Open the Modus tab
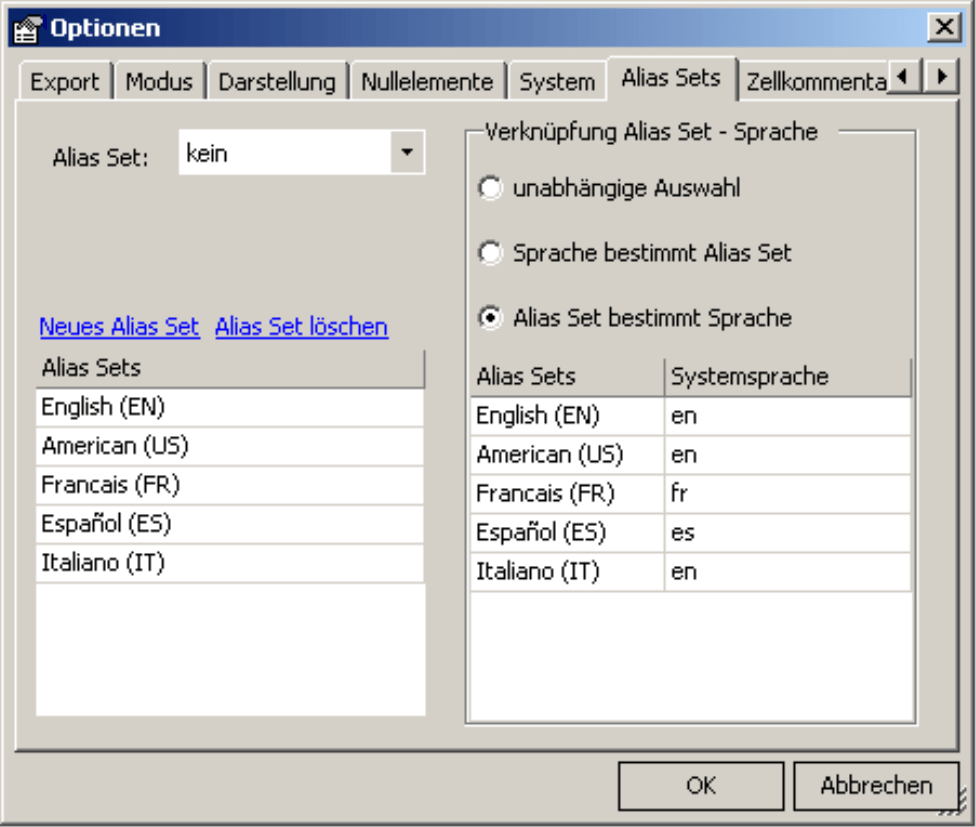 click(159, 82)
